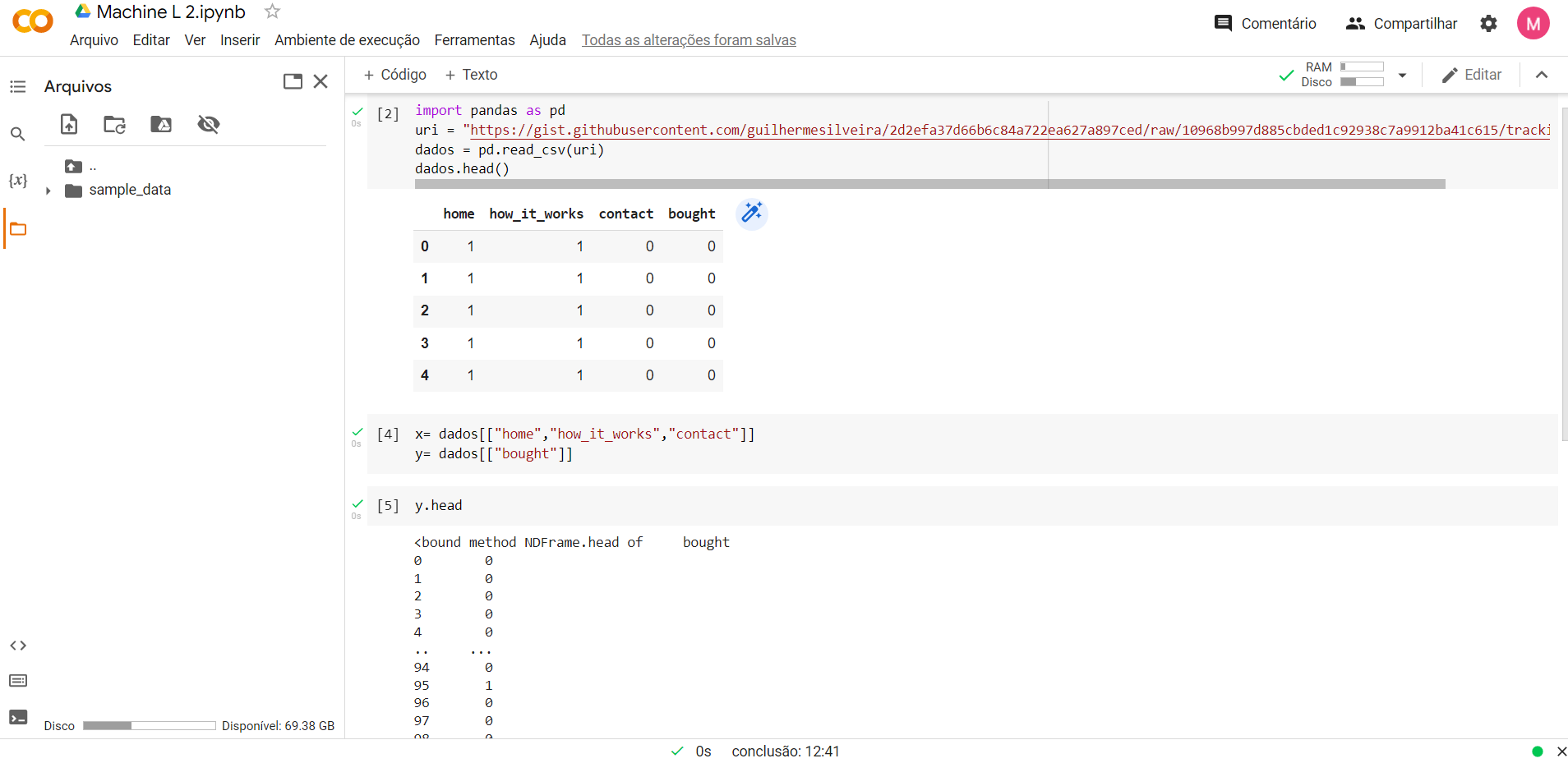Click 'Todas as alterações foram salvas' link

(689, 40)
